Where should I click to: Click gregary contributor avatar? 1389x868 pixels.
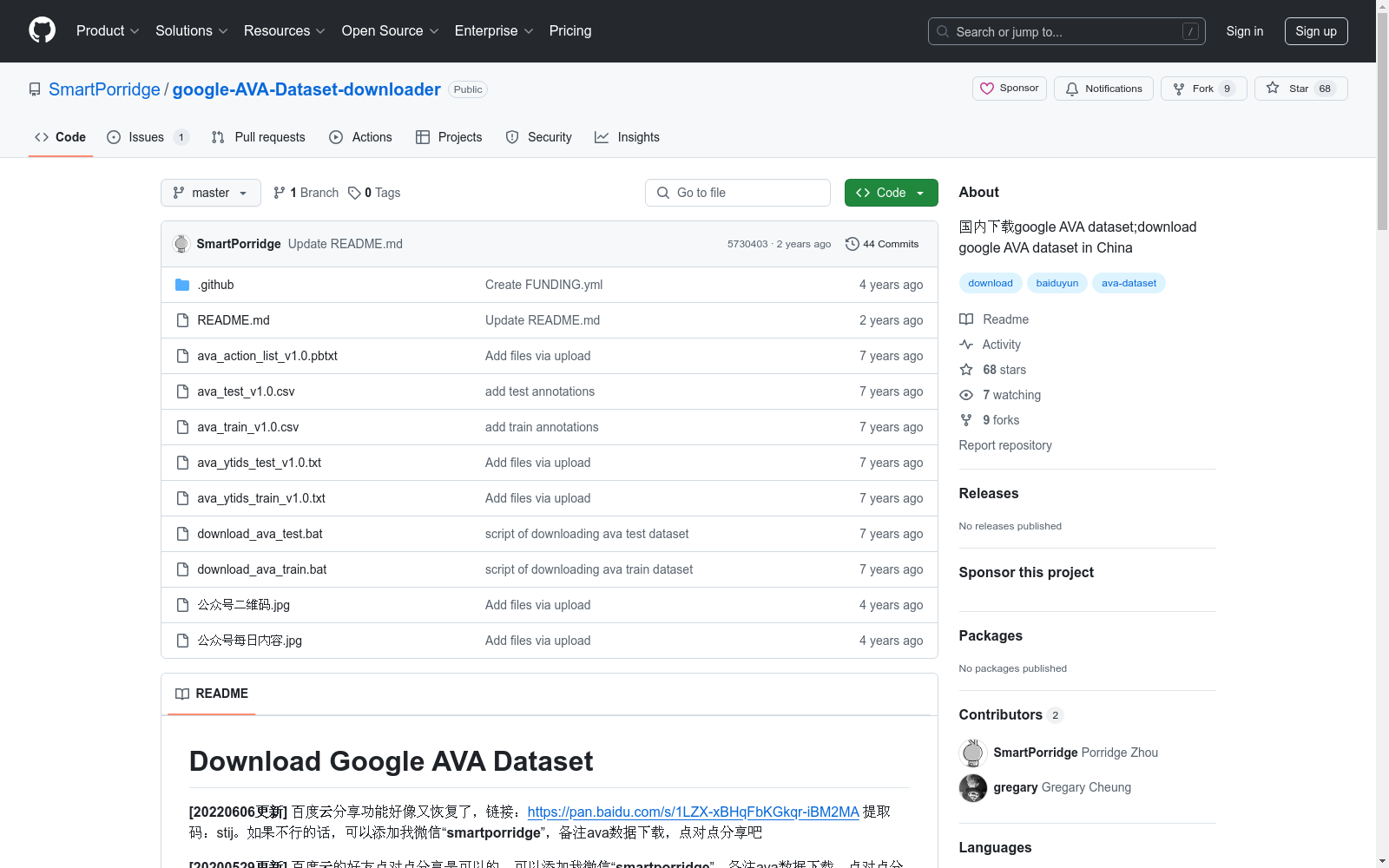coord(973,788)
